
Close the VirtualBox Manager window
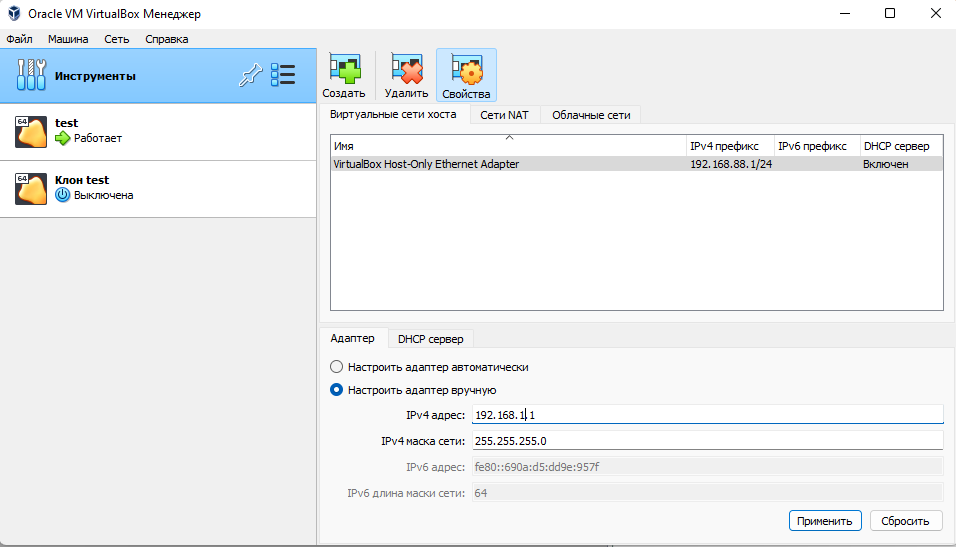click(x=935, y=13)
